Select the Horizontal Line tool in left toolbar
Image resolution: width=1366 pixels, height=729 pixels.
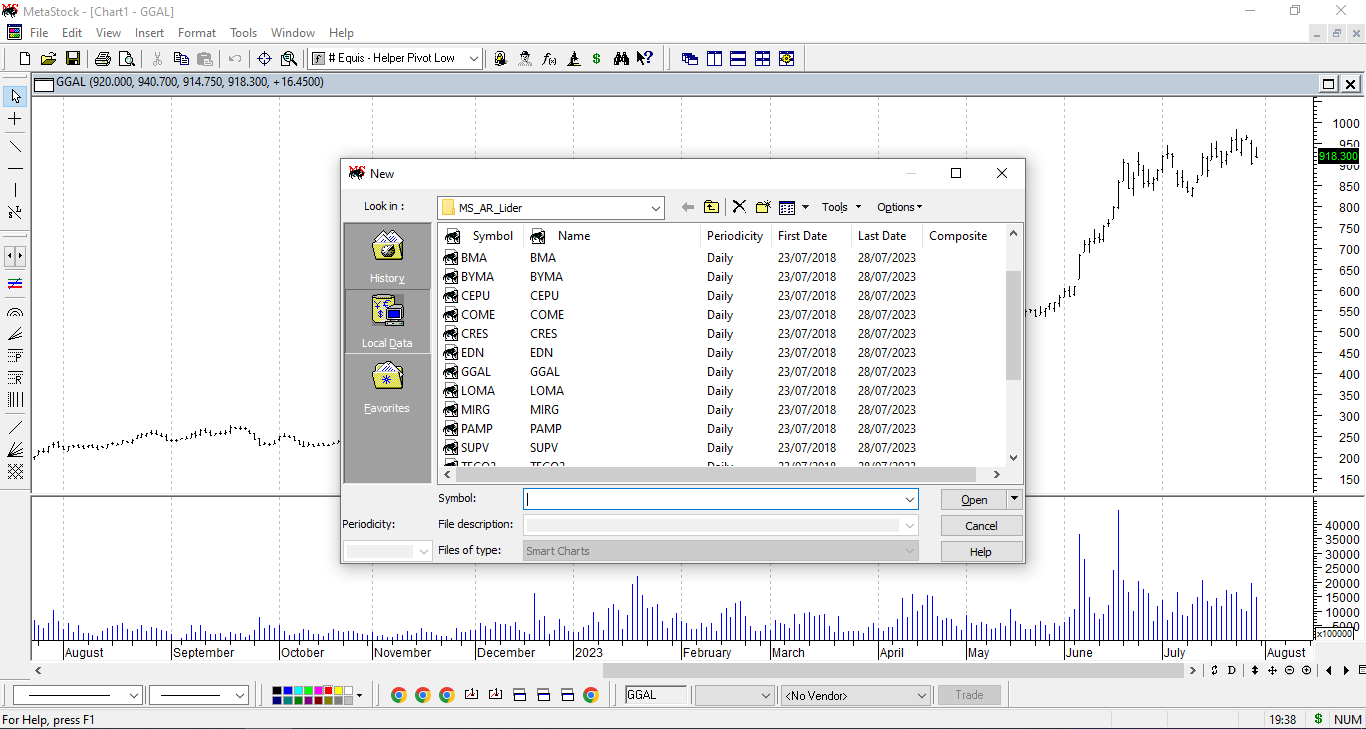[15, 168]
